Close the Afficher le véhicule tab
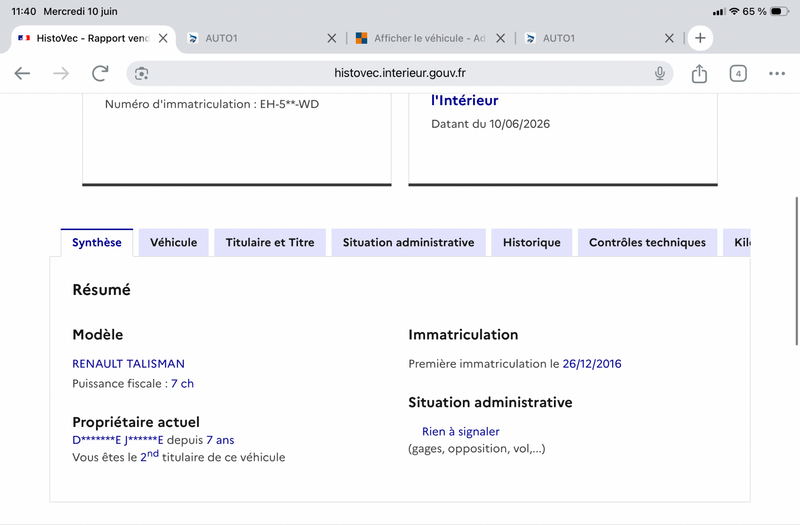 [501, 38]
